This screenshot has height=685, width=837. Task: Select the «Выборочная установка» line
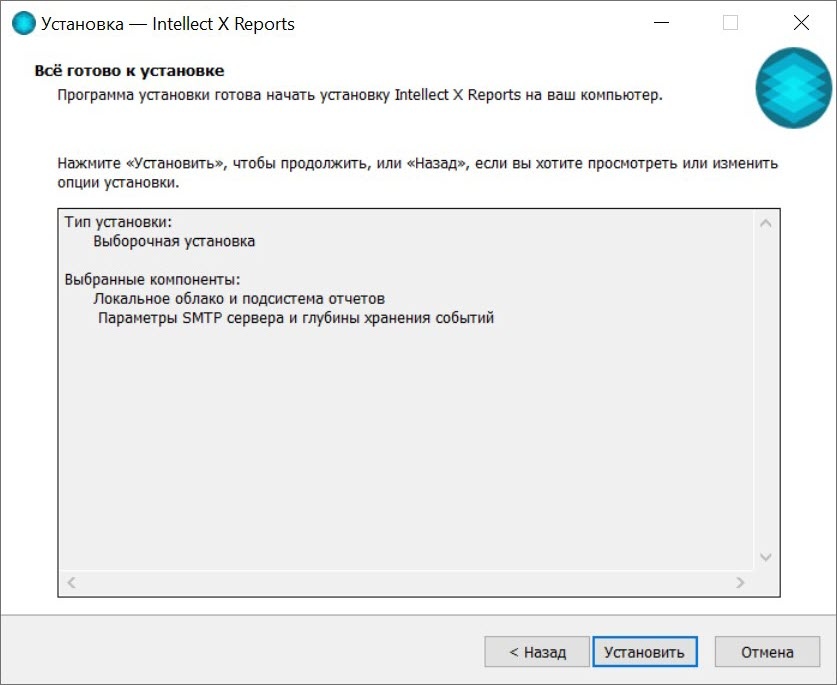pyautogui.click(x=174, y=241)
